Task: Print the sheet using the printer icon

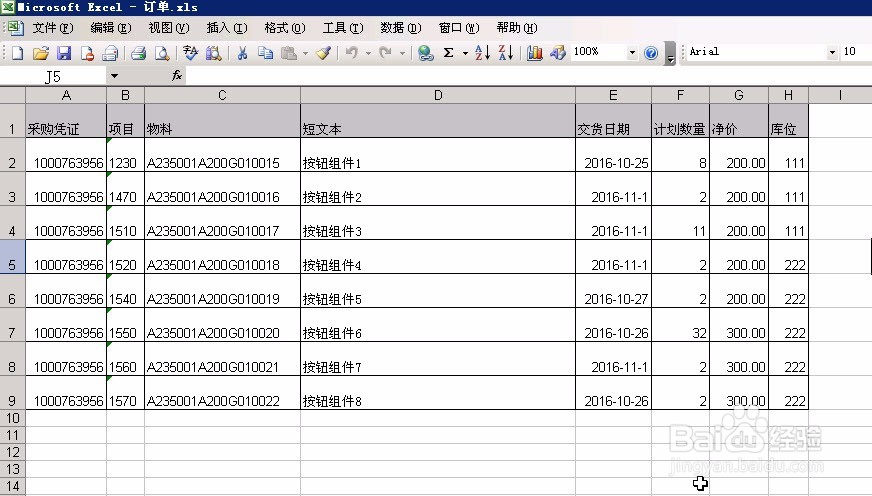Action: tap(138, 53)
